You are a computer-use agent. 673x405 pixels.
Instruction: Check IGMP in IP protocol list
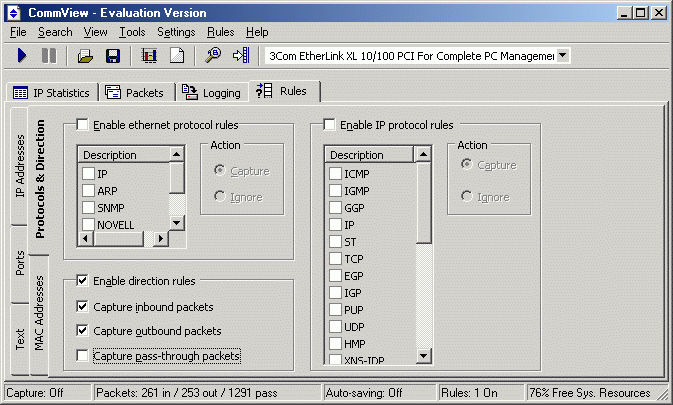(335, 190)
